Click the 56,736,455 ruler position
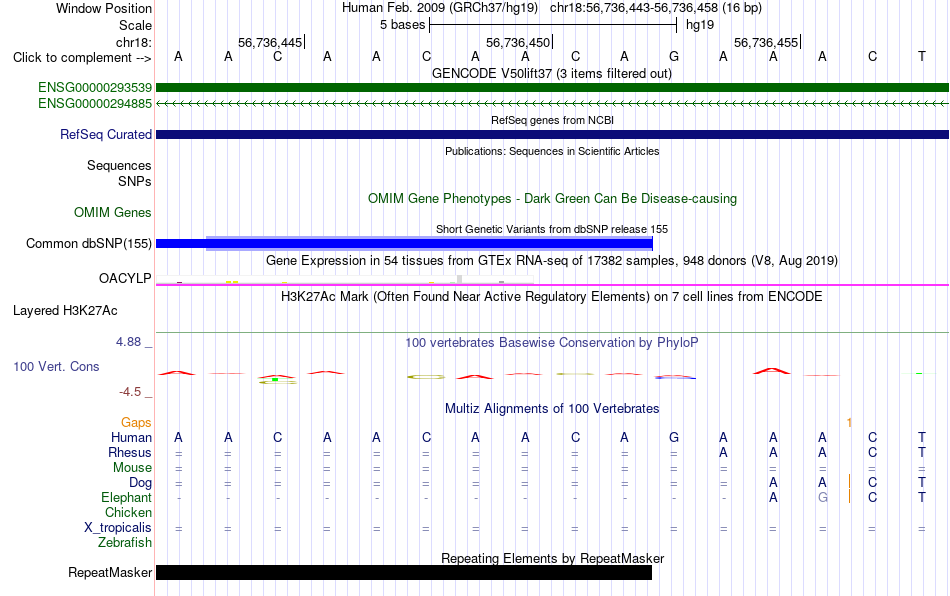 point(766,43)
